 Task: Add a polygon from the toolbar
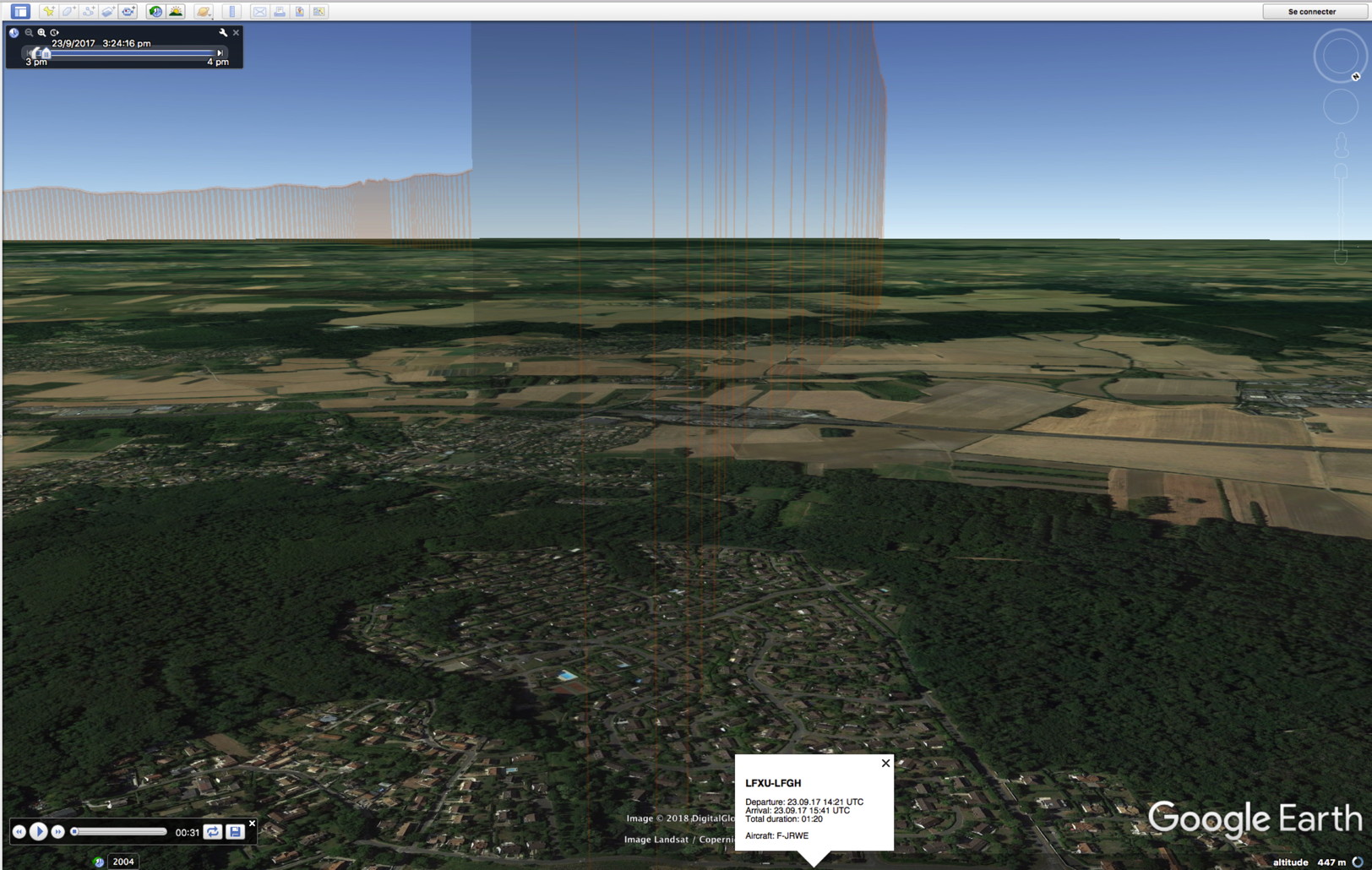pyautogui.click(x=68, y=11)
